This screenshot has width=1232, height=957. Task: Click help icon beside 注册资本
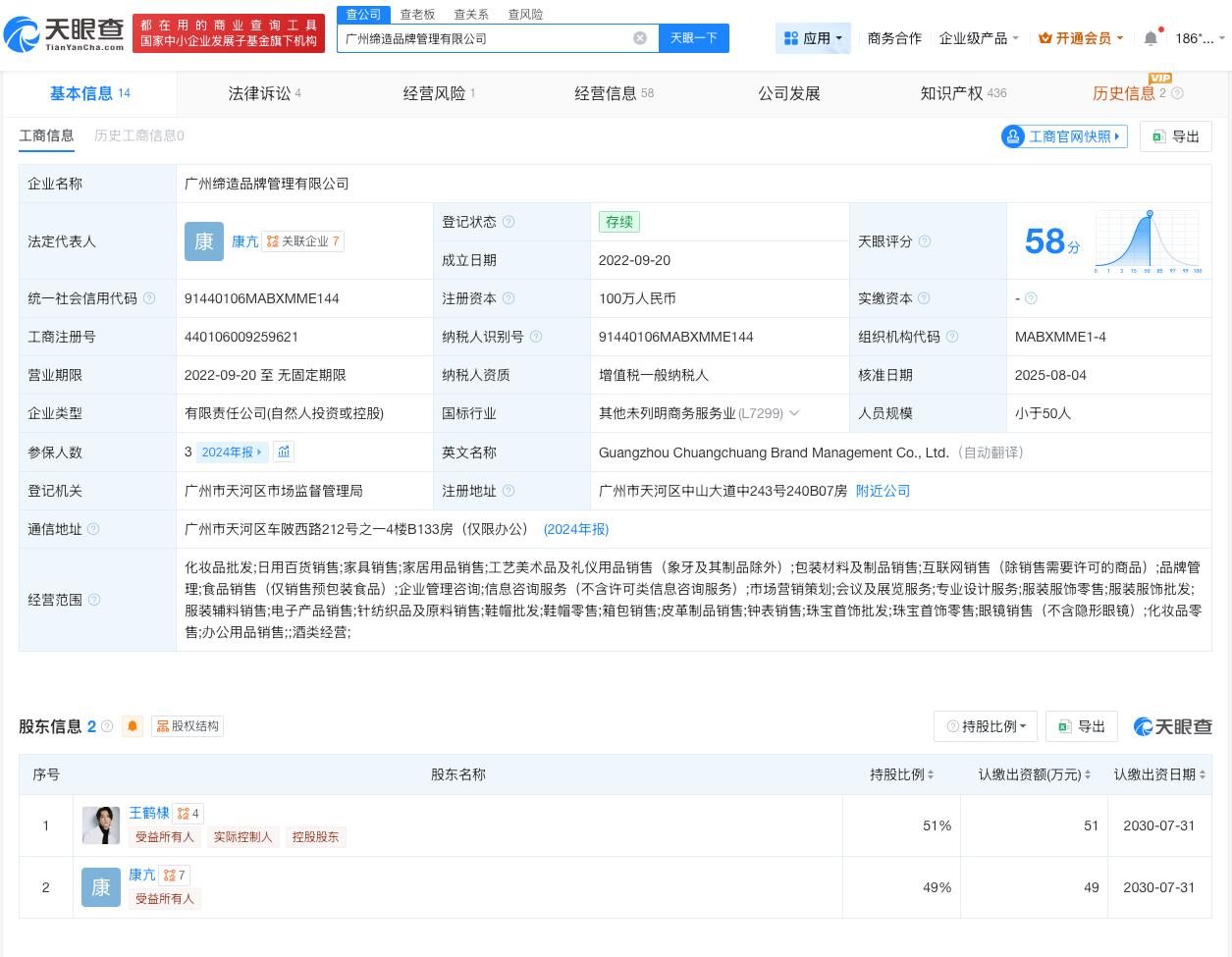[x=509, y=298]
